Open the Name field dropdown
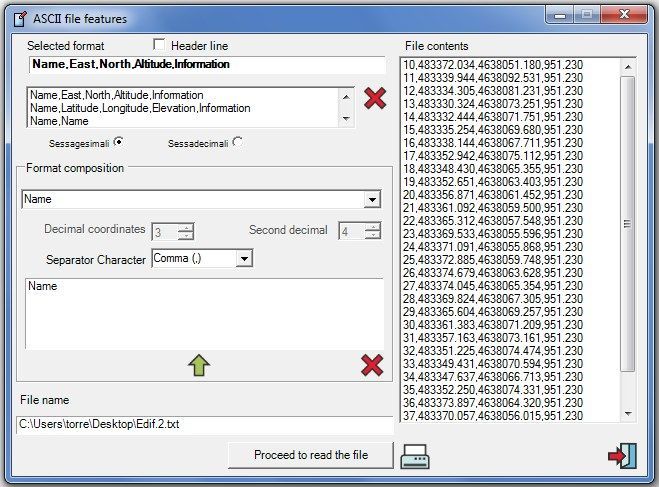659x487 pixels. tap(372, 200)
